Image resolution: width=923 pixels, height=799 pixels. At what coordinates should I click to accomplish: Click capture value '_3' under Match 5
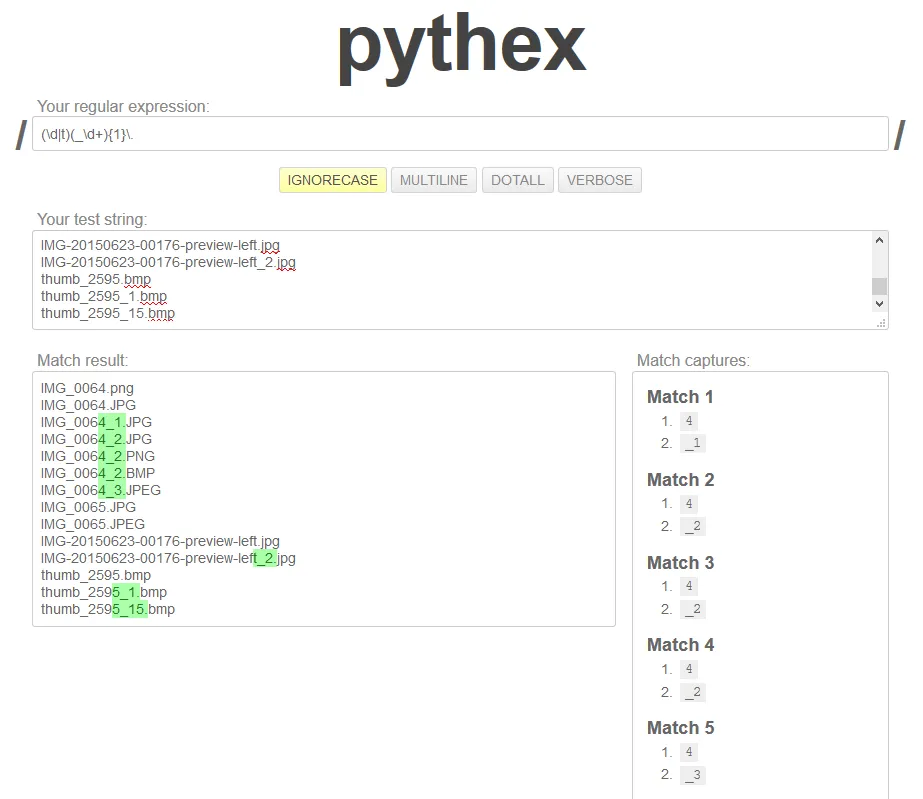[693, 775]
